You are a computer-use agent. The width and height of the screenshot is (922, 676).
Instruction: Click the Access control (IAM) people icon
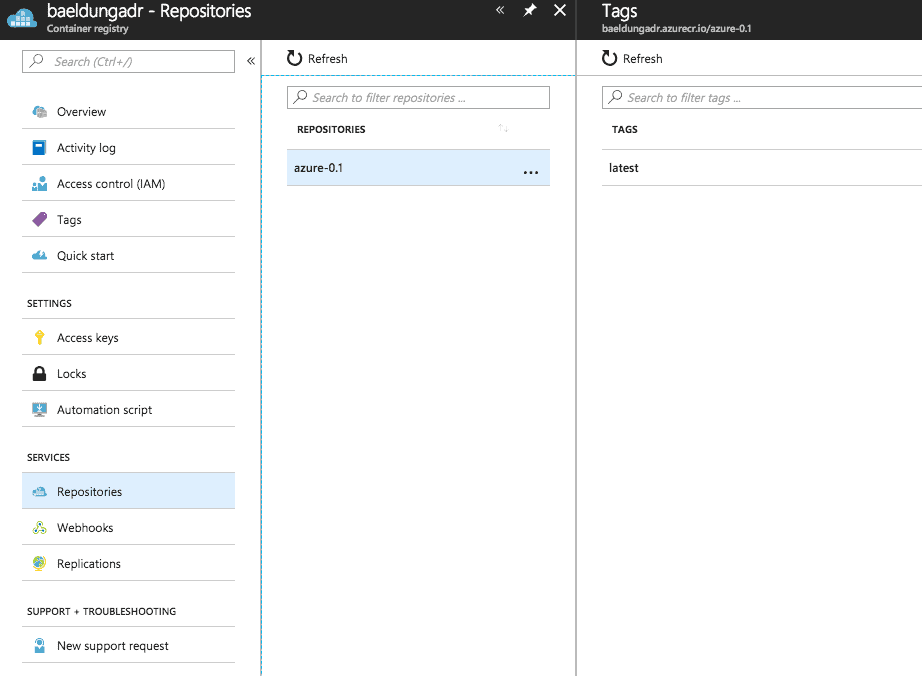click(39, 184)
